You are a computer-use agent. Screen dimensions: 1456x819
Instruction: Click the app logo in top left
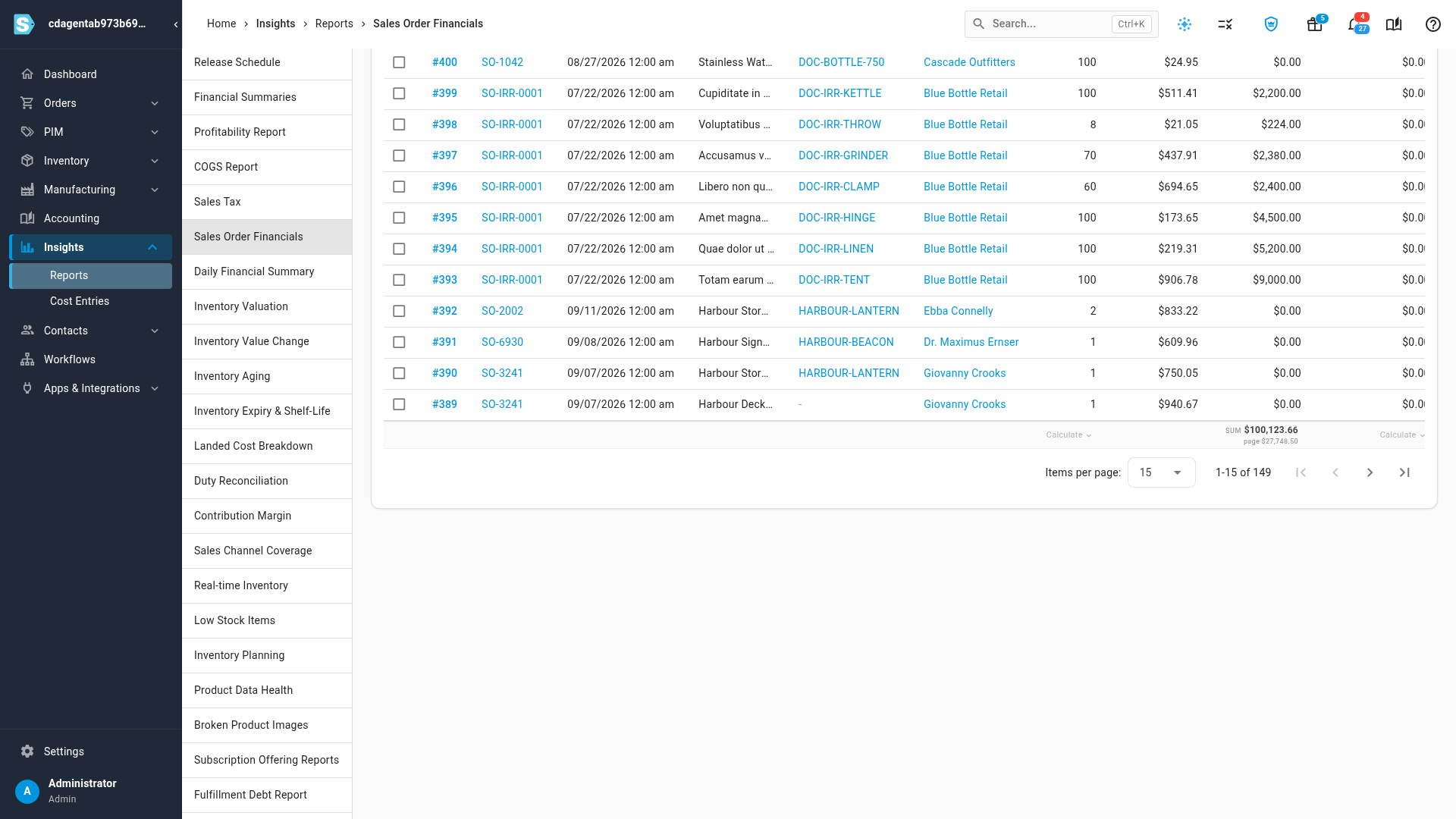point(24,24)
